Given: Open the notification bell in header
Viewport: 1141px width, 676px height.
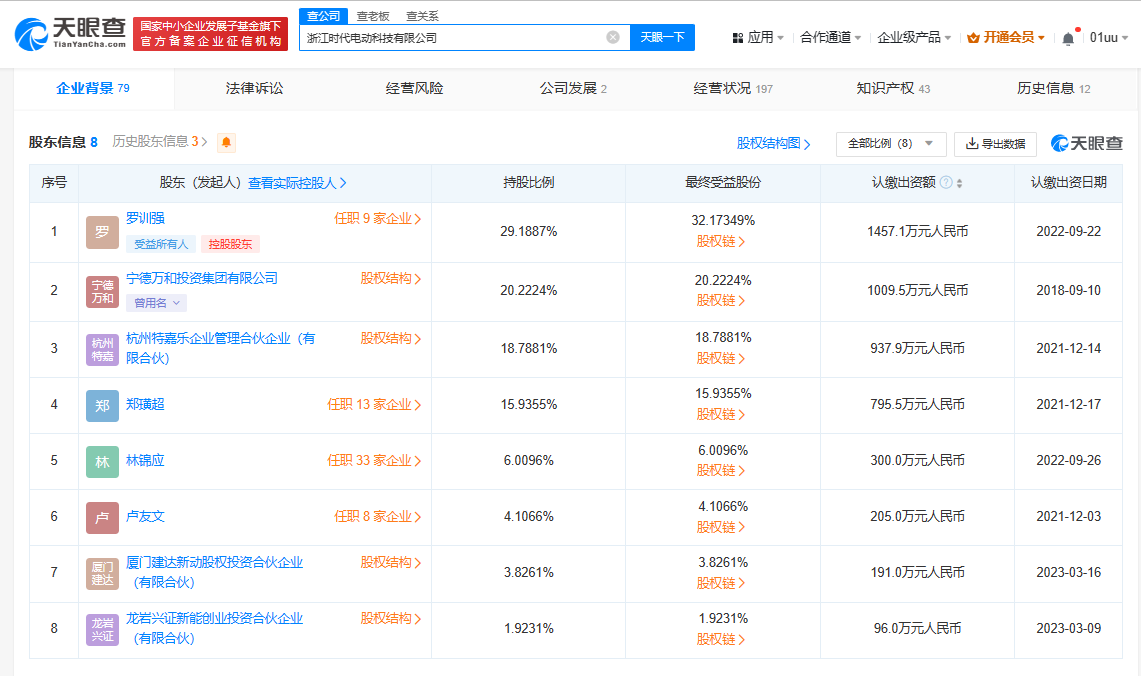Looking at the screenshot, I should tap(1068, 39).
